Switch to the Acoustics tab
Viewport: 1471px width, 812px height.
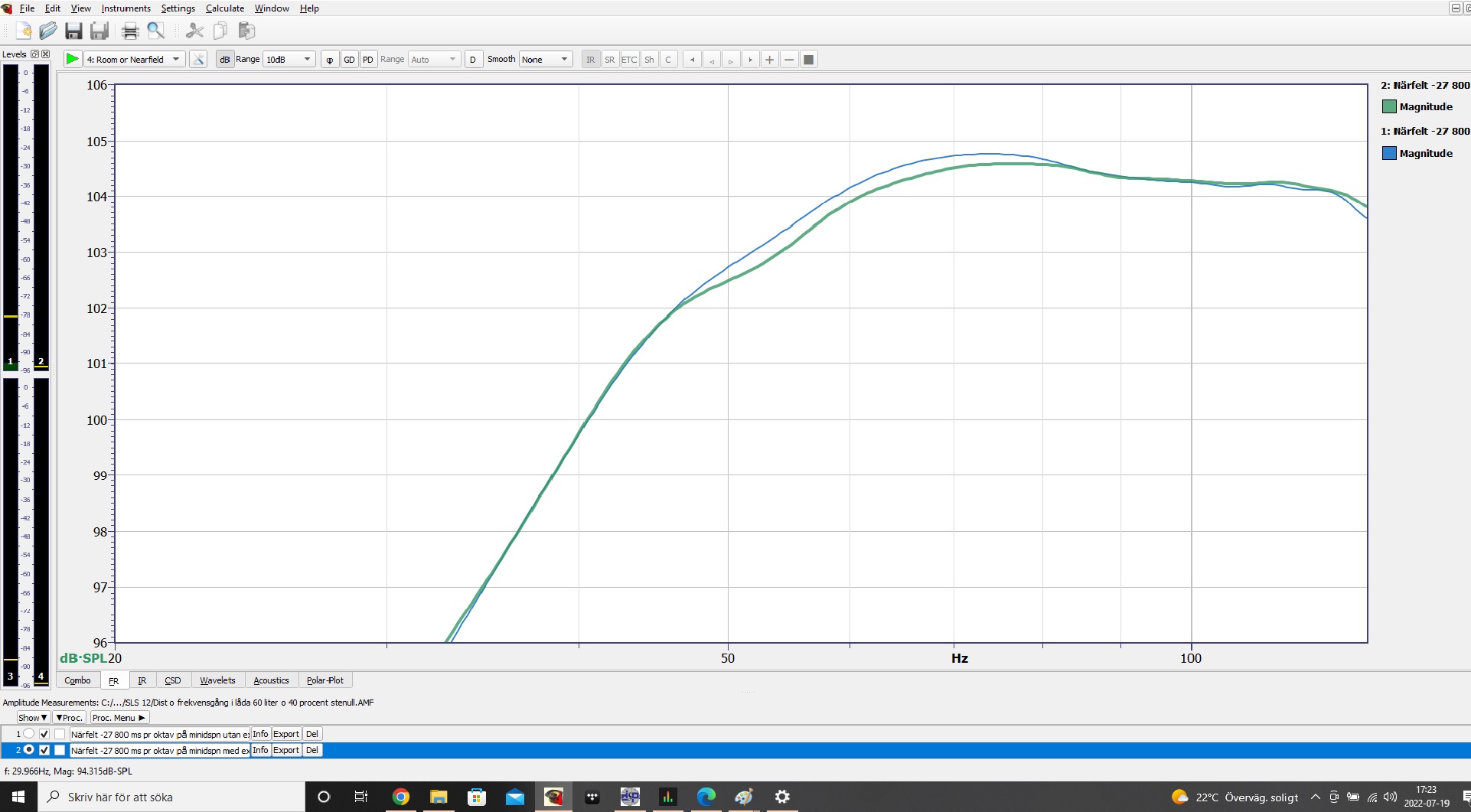pyautogui.click(x=271, y=680)
